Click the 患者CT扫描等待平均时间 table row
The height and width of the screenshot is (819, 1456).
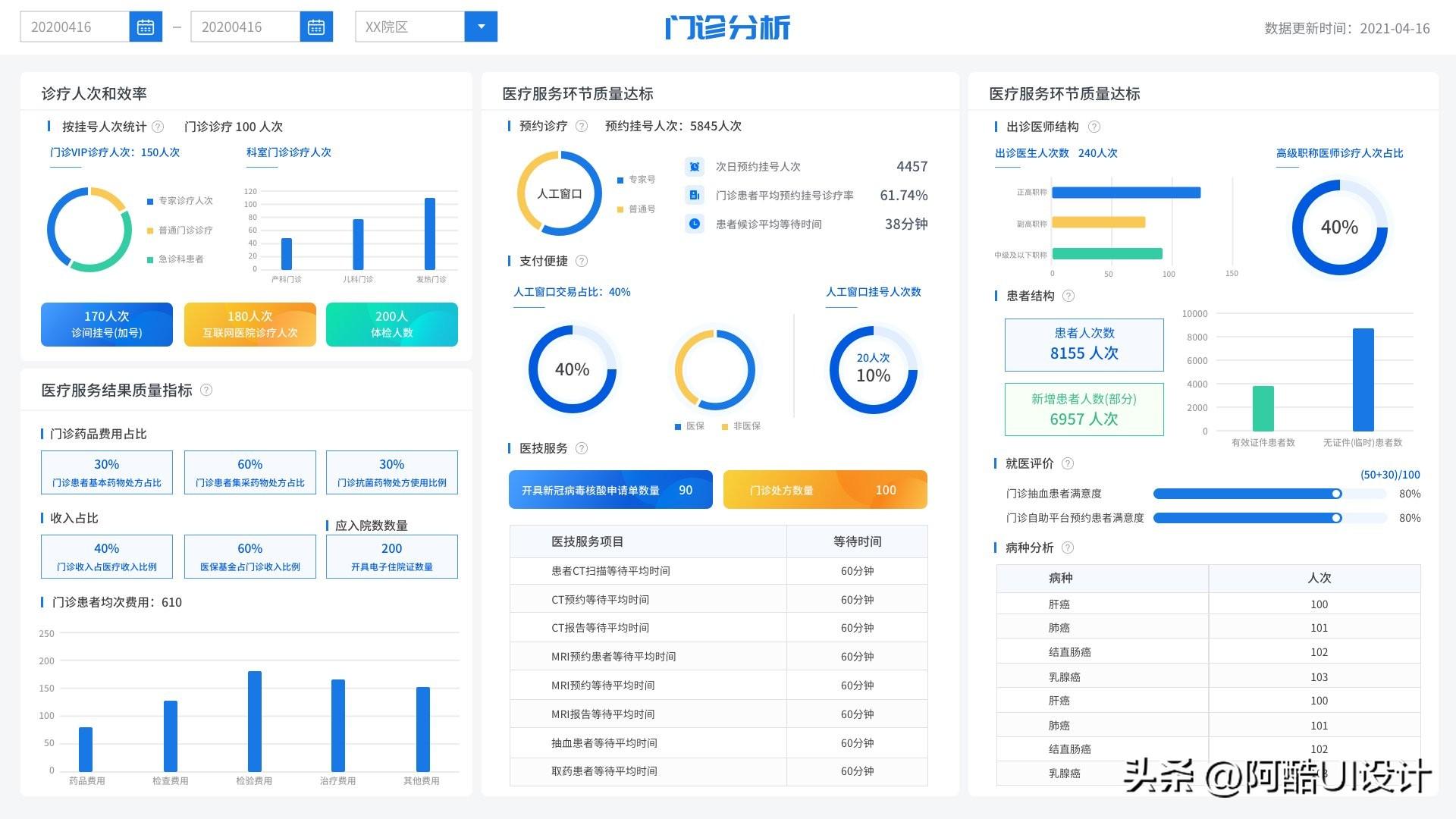[719, 571]
